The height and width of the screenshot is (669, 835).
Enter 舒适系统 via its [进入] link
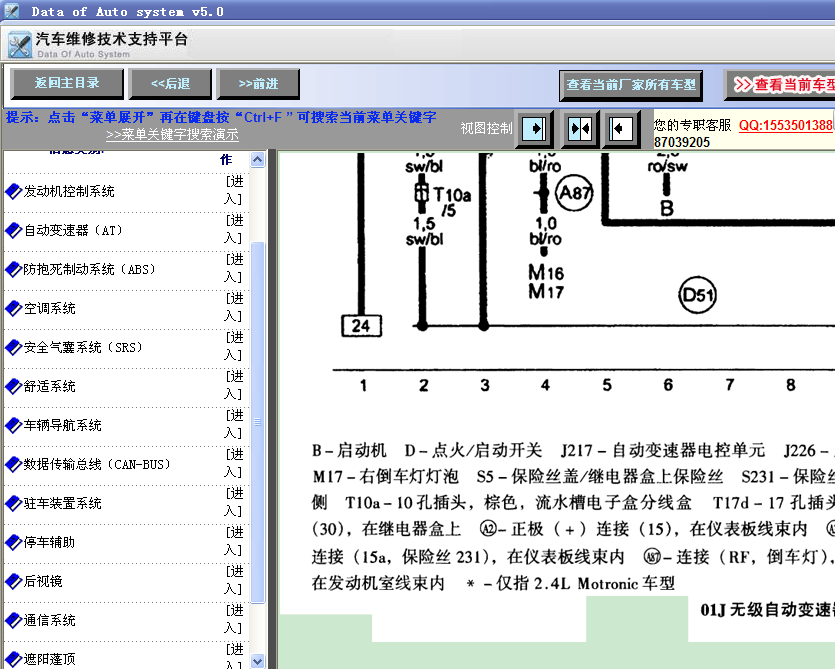(234, 385)
